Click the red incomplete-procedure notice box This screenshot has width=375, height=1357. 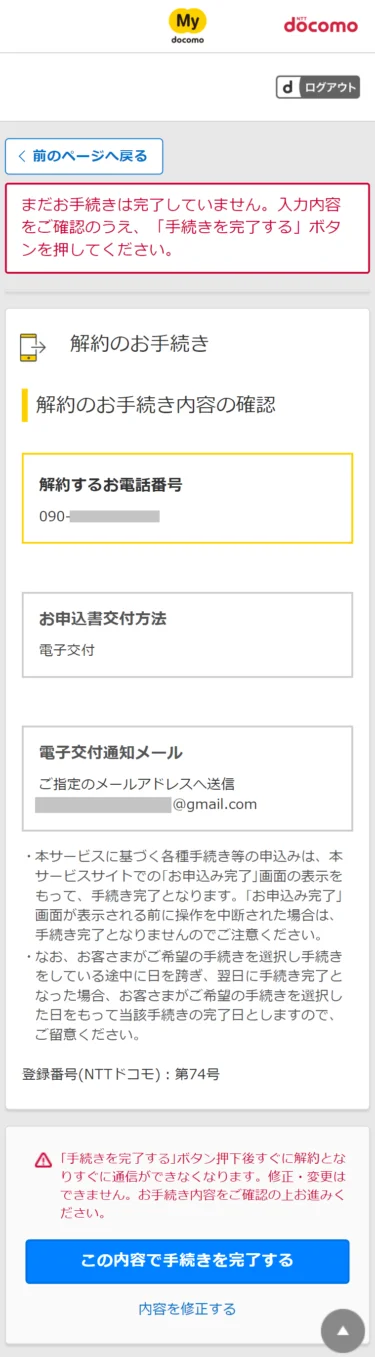click(187, 228)
